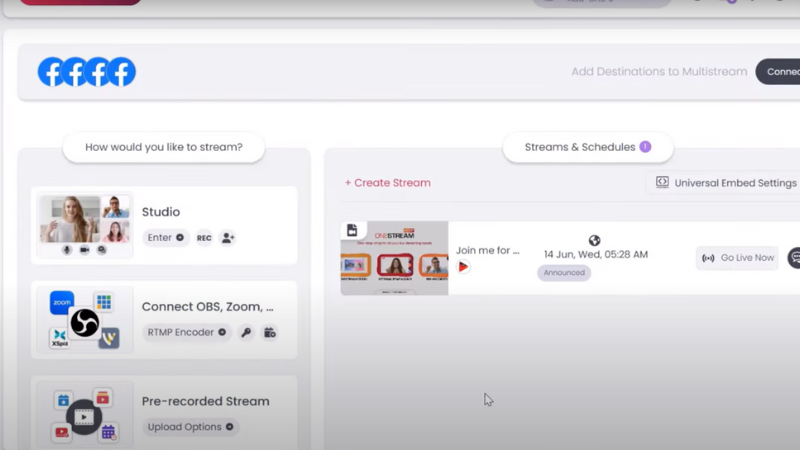Click the Go Live Now button

click(x=738, y=258)
